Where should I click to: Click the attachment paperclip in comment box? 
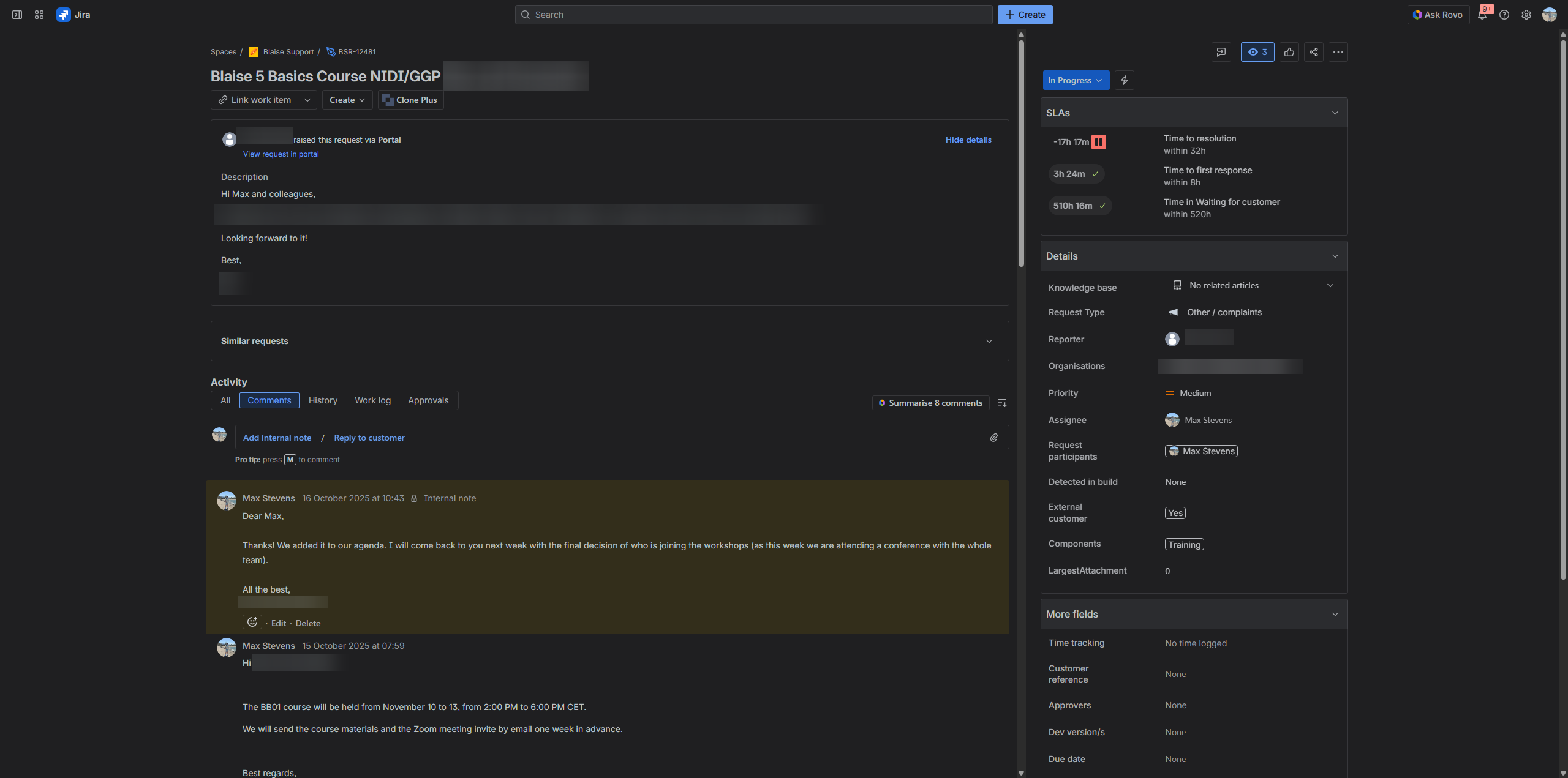pyautogui.click(x=993, y=438)
